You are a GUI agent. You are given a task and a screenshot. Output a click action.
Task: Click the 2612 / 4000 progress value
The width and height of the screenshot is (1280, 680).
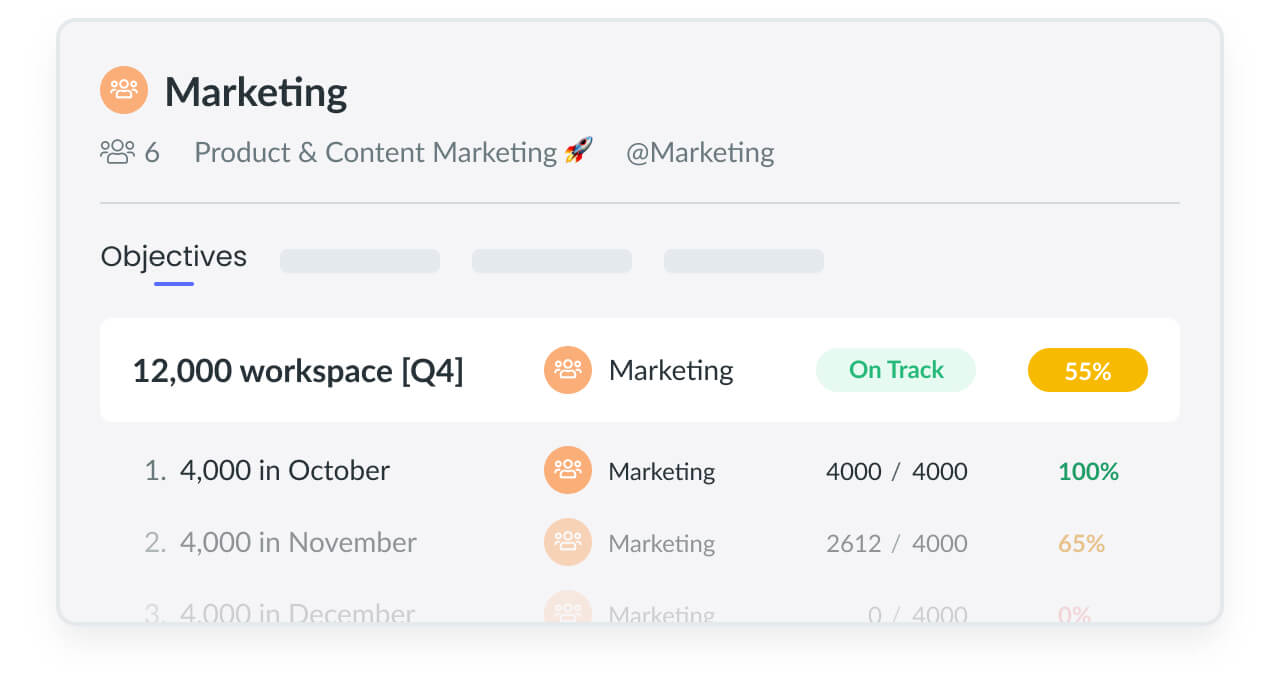(x=897, y=543)
